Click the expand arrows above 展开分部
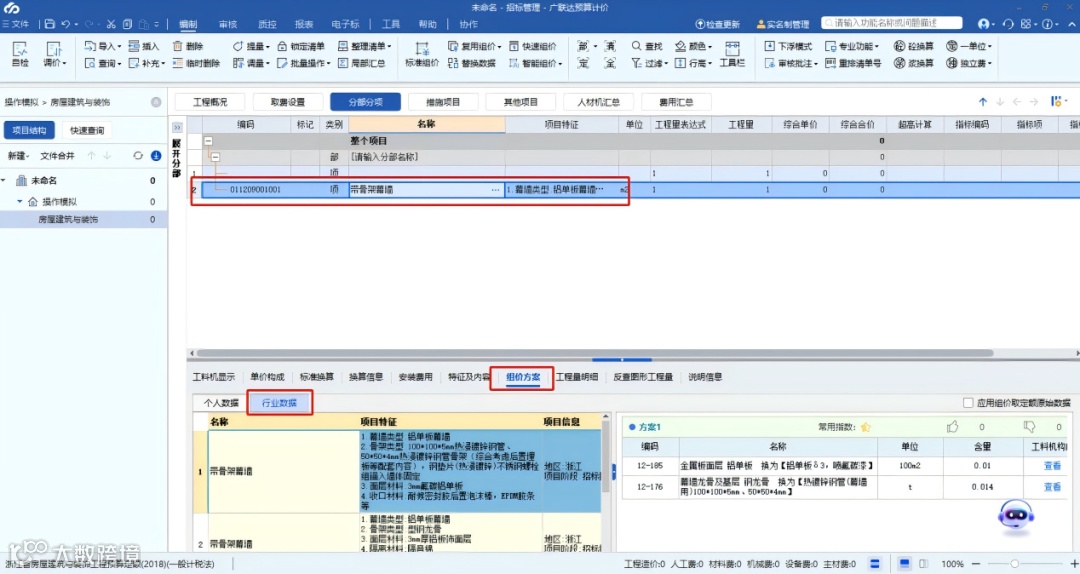 177,127
